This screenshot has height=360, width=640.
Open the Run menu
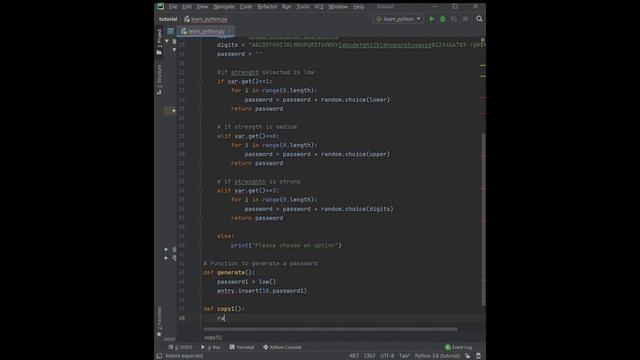(x=287, y=7)
